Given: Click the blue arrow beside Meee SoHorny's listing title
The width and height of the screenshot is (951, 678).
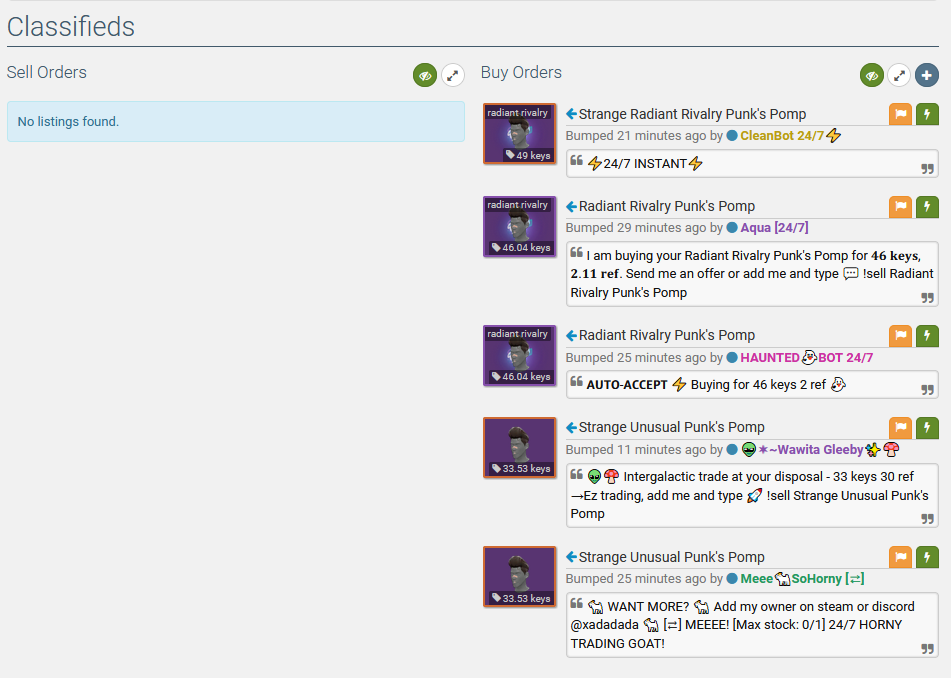Looking at the screenshot, I should click(571, 557).
